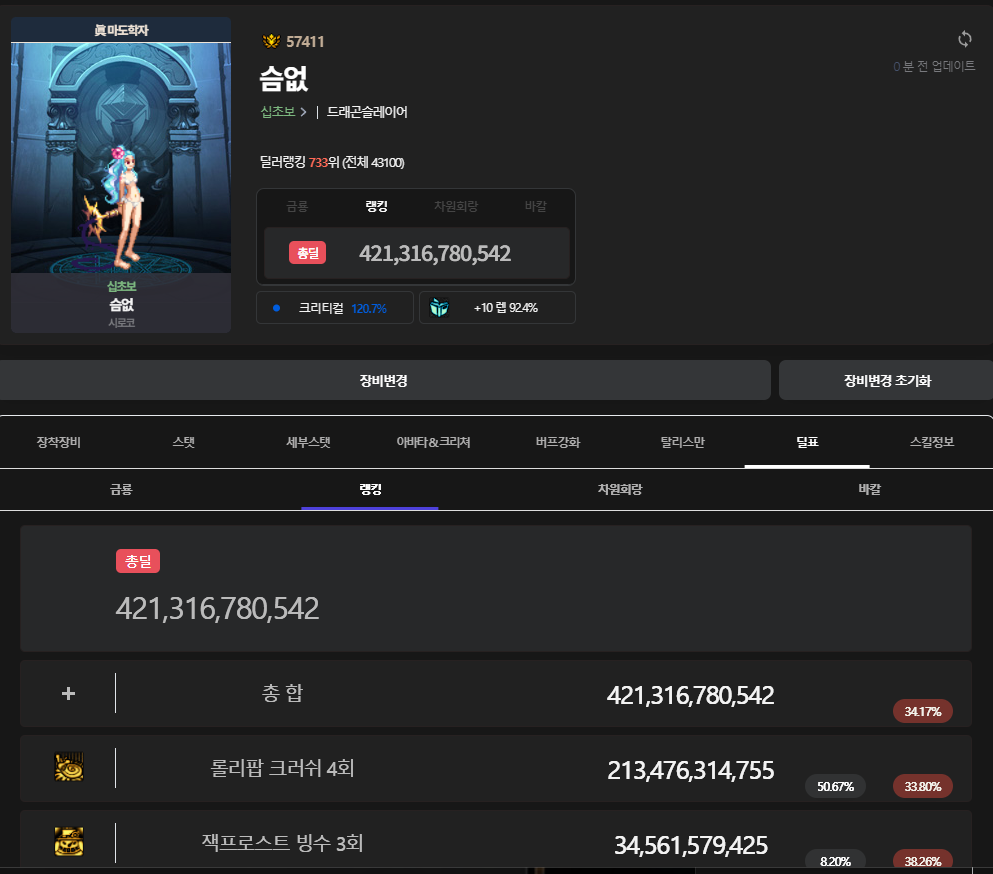Switch to the 스킬정보 tab
Viewport: 993px width, 874px height.
(931, 442)
